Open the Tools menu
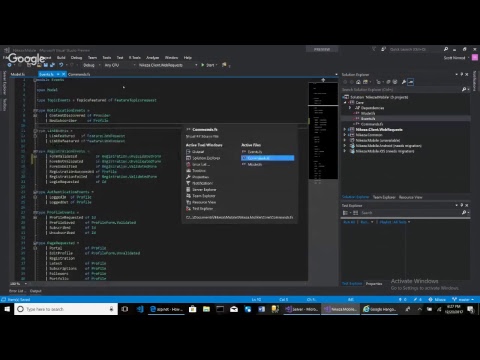The width and height of the screenshot is (480, 360). [107, 58]
